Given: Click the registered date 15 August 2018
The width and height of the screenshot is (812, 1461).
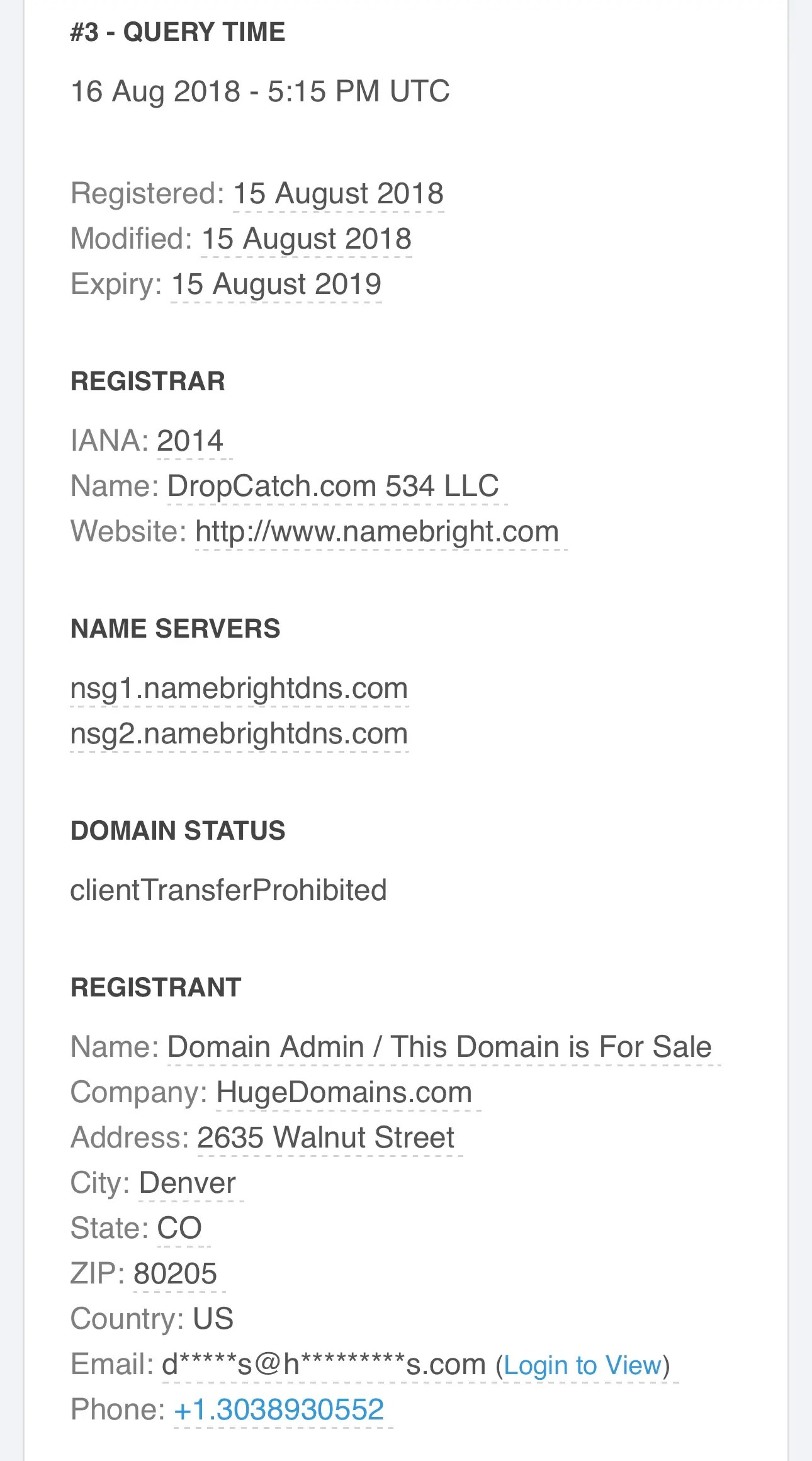Looking at the screenshot, I should (x=338, y=193).
